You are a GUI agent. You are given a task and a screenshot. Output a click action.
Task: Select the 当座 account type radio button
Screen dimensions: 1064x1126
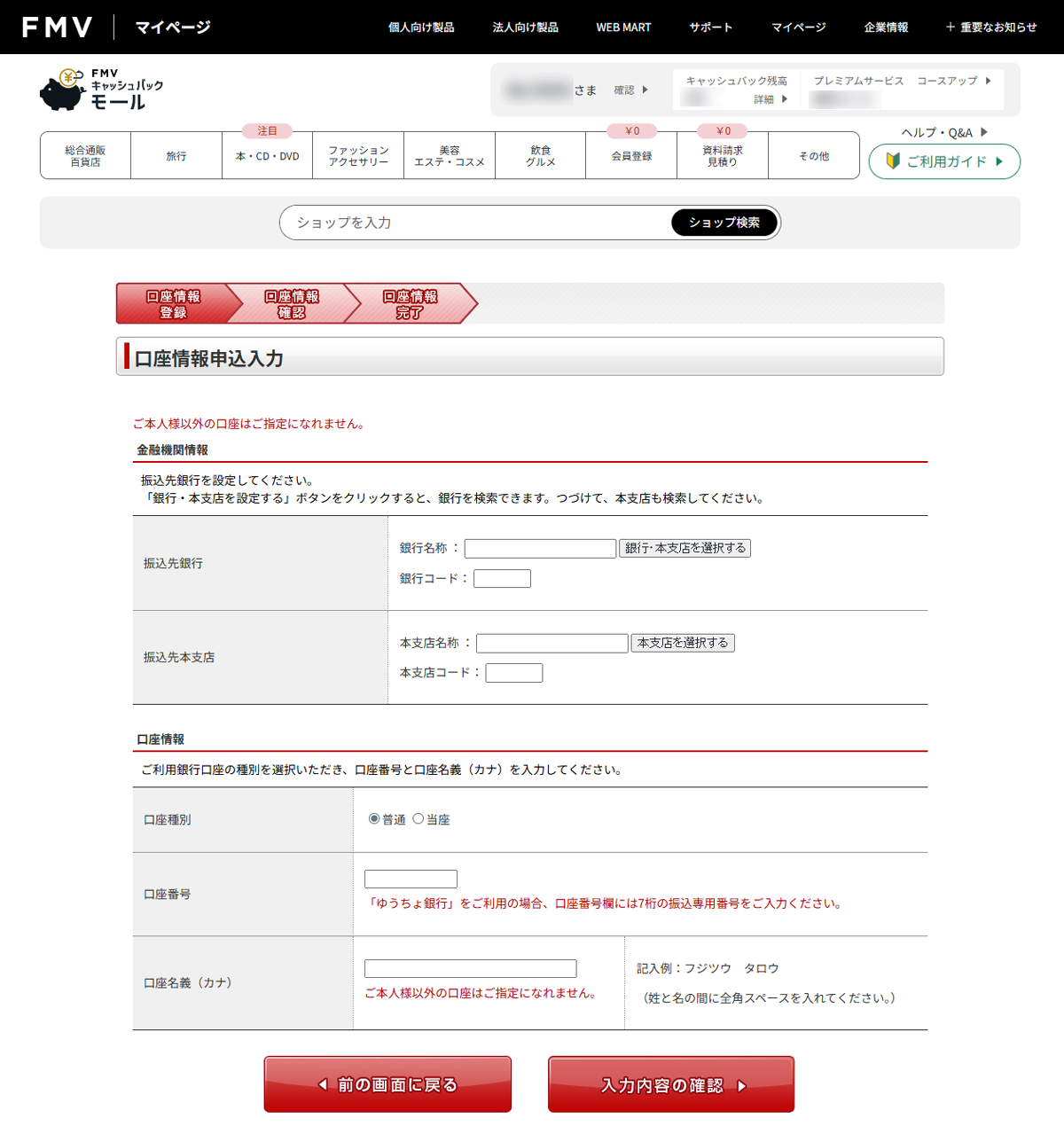[x=419, y=819]
